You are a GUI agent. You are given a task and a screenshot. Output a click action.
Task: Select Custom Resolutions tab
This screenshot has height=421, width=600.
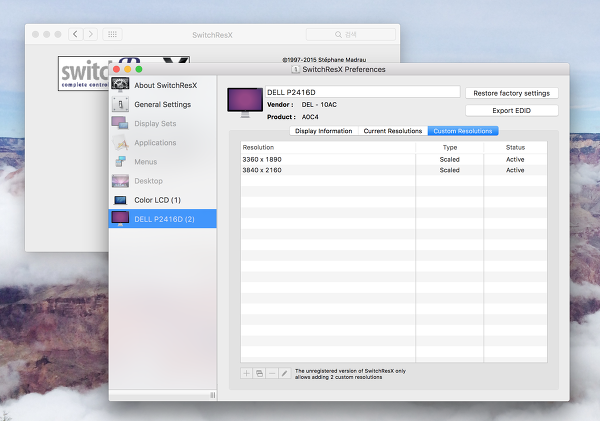(x=463, y=131)
